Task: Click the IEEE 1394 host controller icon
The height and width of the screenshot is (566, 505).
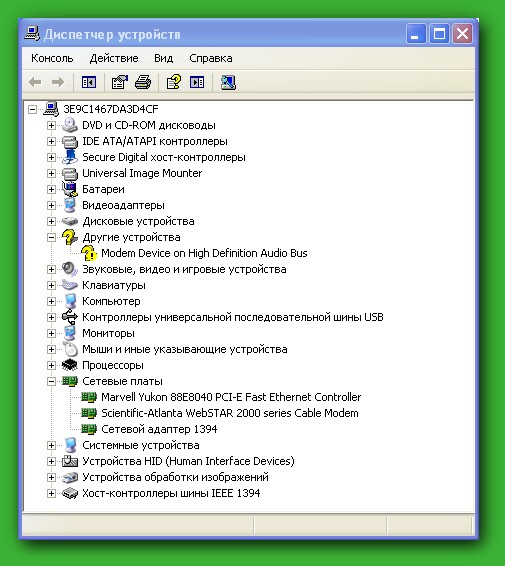Action: (x=70, y=493)
